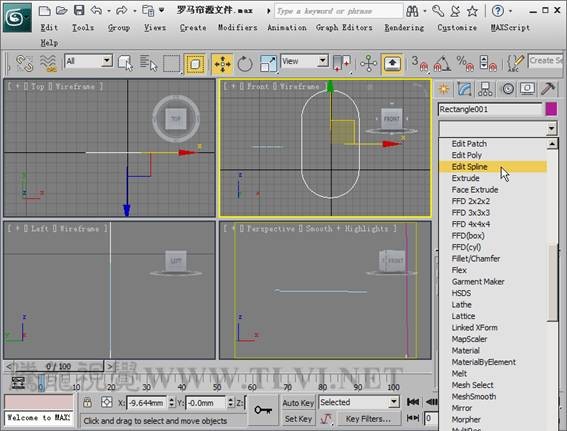Expand the title bar path arrow
This screenshot has width=567, height=431.
(x=268, y=11)
